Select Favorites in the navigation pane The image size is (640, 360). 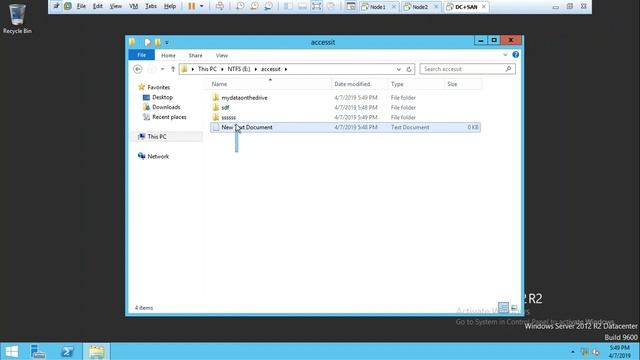point(158,87)
